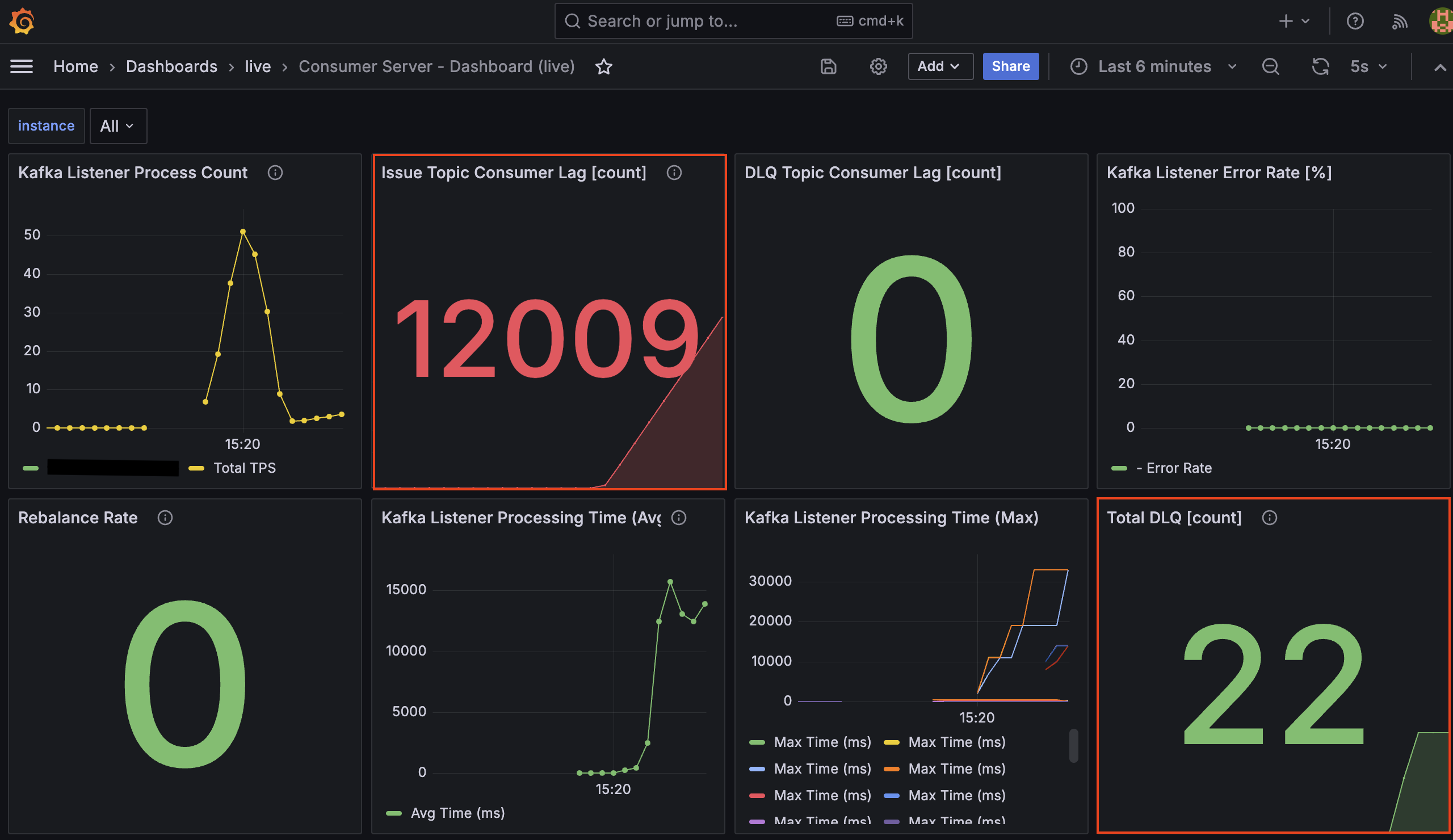Toggle Total TPS series in legend
Screen dimensions: 1453x840
click(x=244, y=468)
